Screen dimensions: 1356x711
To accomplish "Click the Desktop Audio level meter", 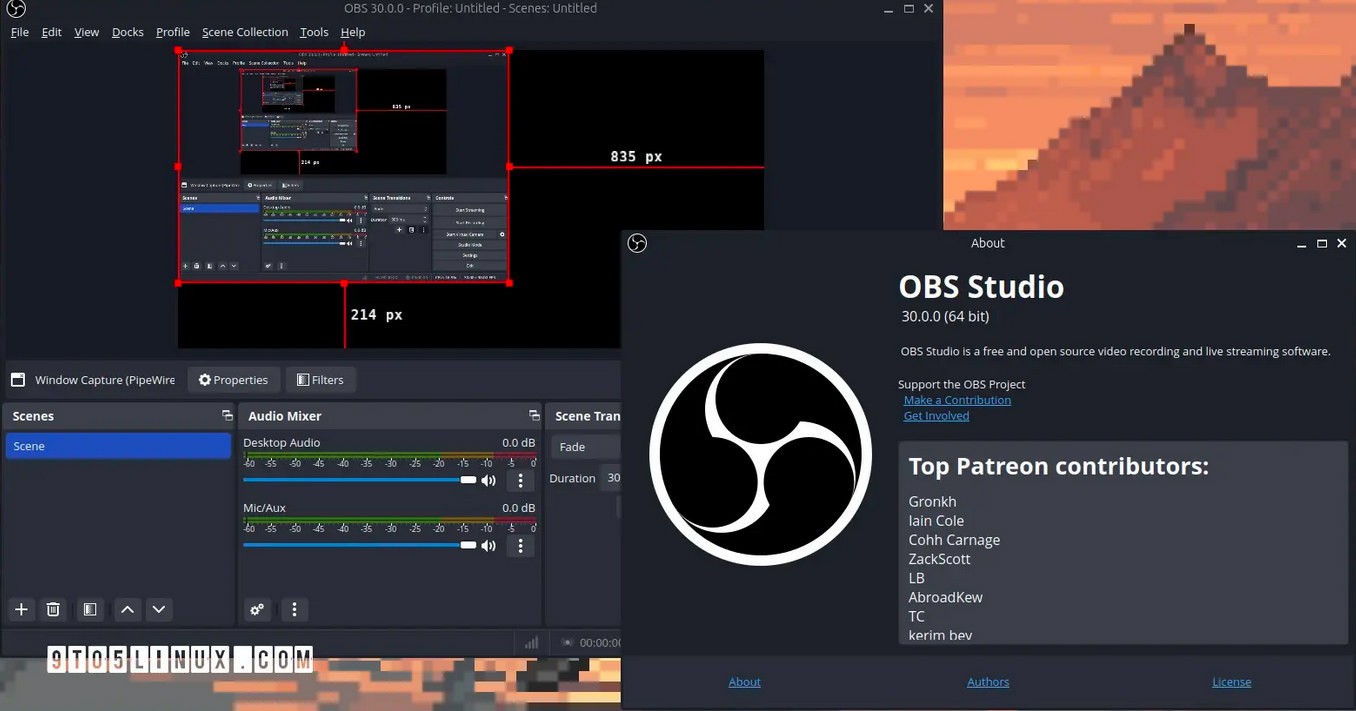I will click(390, 457).
